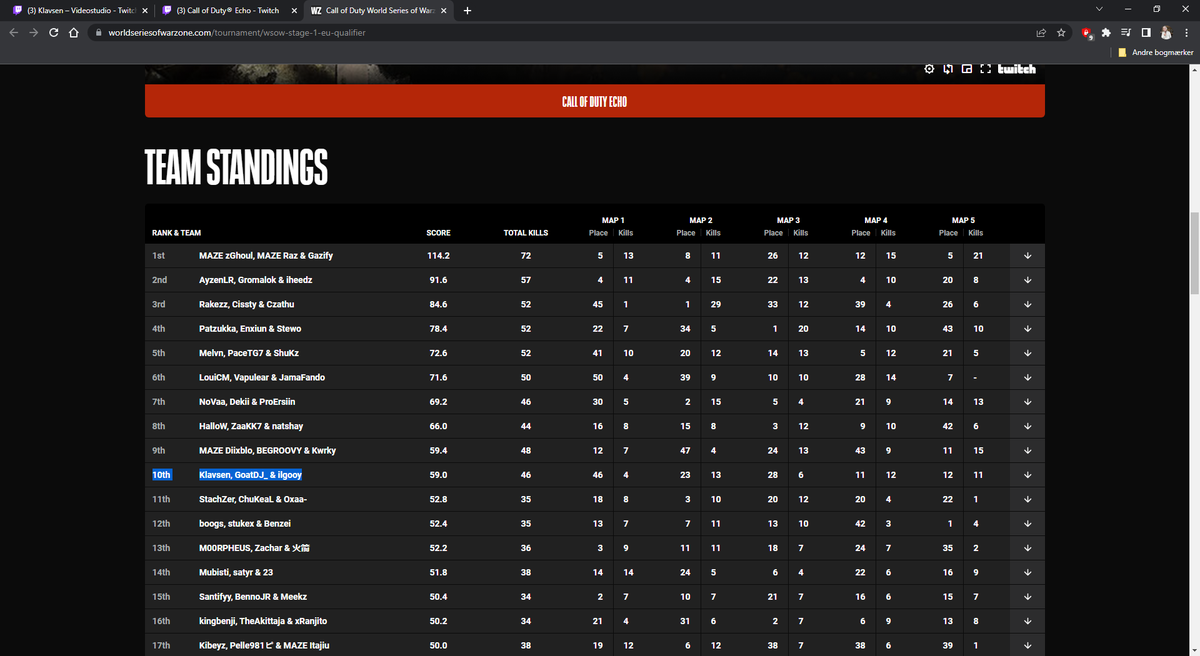The image size is (1200, 656).
Task: Expand StachZer, ChukeaL & Oxaa- row
Action: pos(1028,499)
